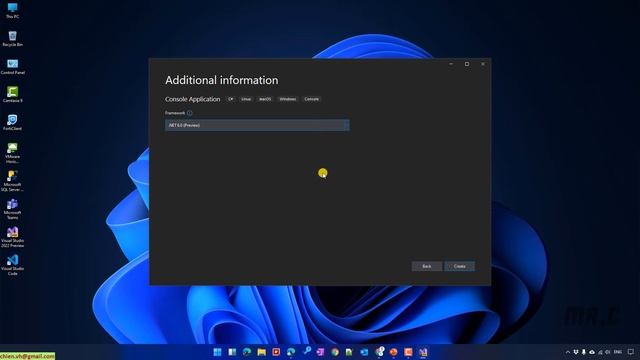Select the Camtasia 9 desktop icon
Screen dimensions: 640x360
[x=12, y=94]
